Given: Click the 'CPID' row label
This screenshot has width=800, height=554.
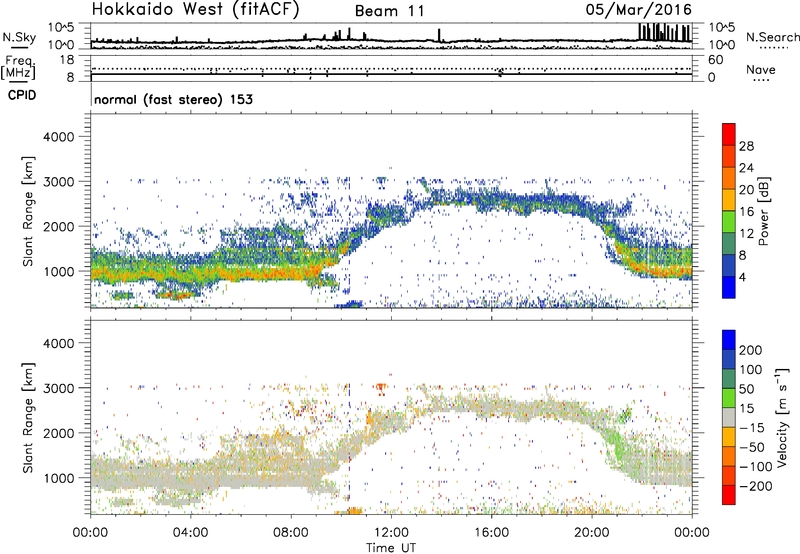Looking at the screenshot, I should click(x=22, y=95).
